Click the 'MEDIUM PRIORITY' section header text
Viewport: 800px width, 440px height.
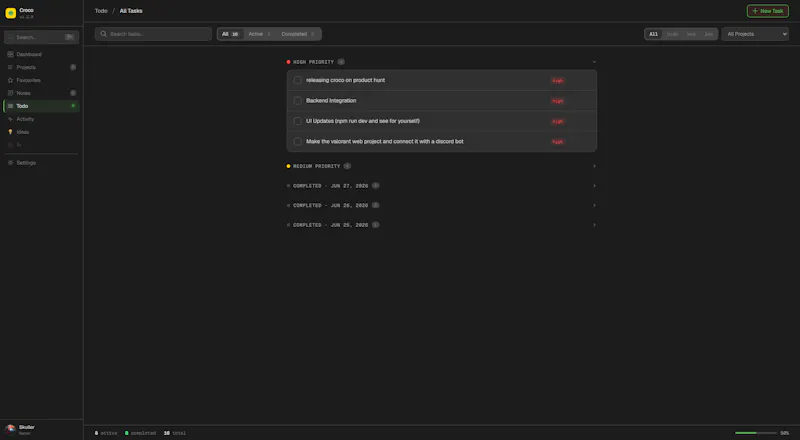[x=316, y=166]
